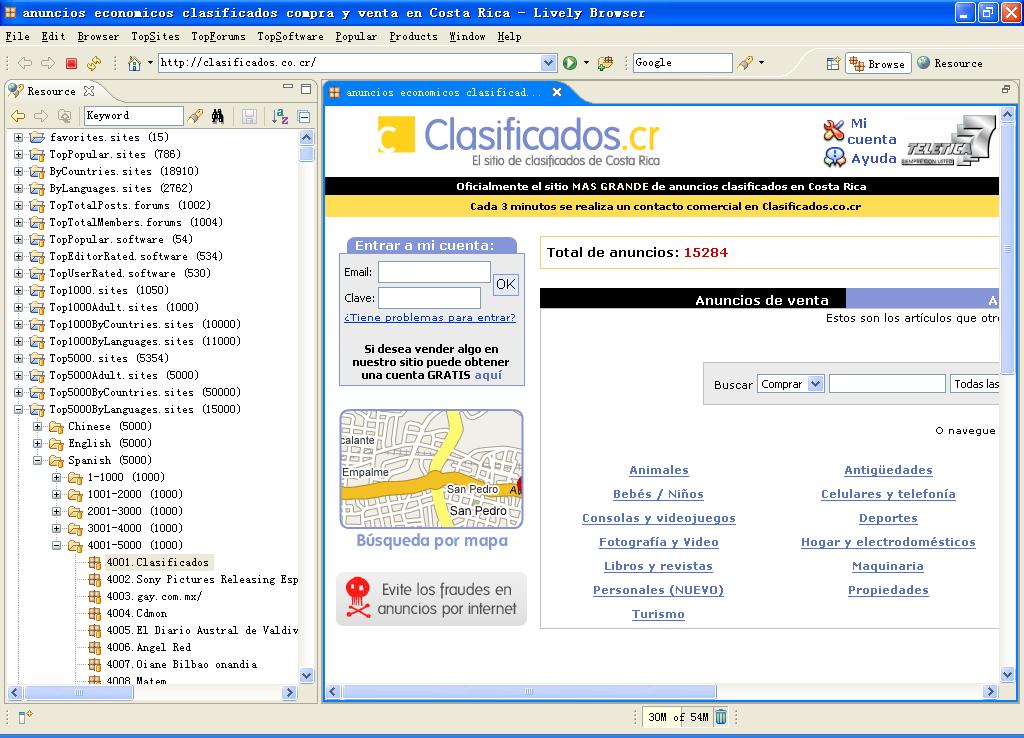This screenshot has width=1024, height=738.
Task: Open the File menu
Action: pyautogui.click(x=18, y=37)
